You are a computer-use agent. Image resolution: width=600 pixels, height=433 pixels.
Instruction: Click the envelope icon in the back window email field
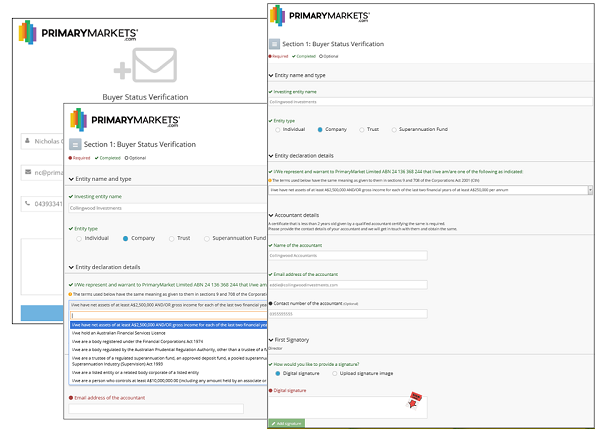click(28, 172)
